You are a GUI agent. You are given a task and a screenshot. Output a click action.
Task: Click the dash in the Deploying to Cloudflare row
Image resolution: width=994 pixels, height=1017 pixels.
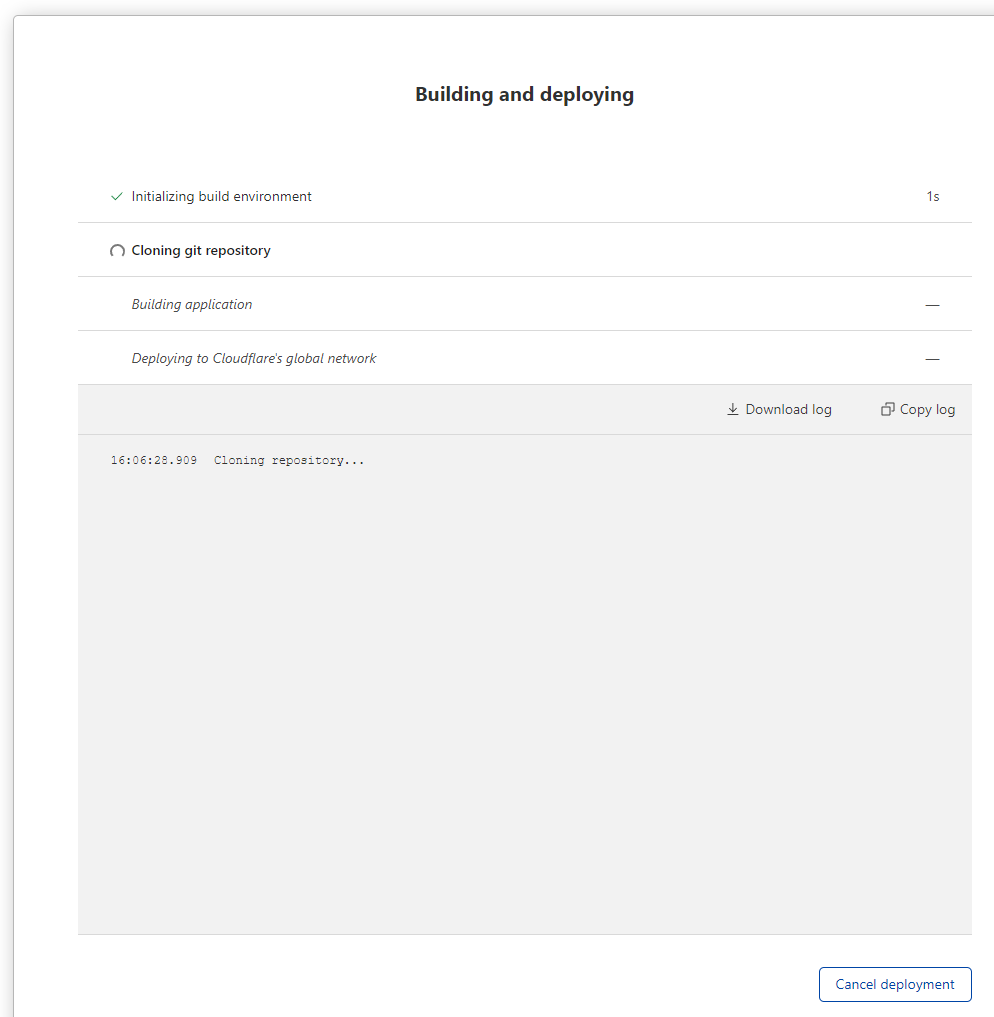tap(932, 359)
